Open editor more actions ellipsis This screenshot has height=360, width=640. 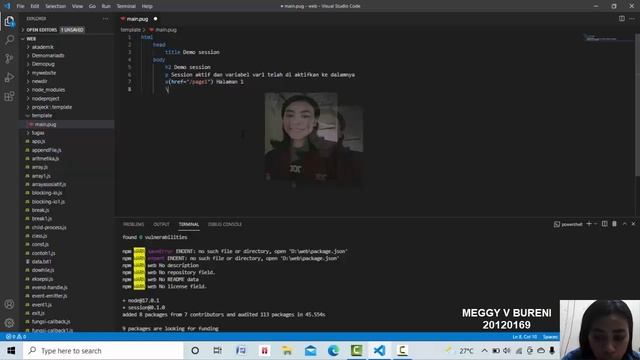[x=632, y=19]
